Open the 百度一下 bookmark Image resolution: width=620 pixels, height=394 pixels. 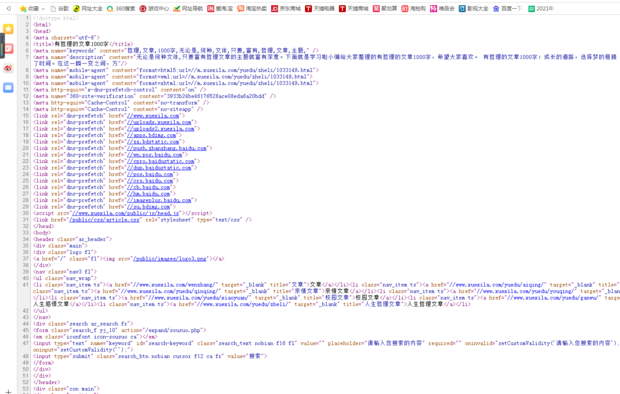(x=508, y=8)
